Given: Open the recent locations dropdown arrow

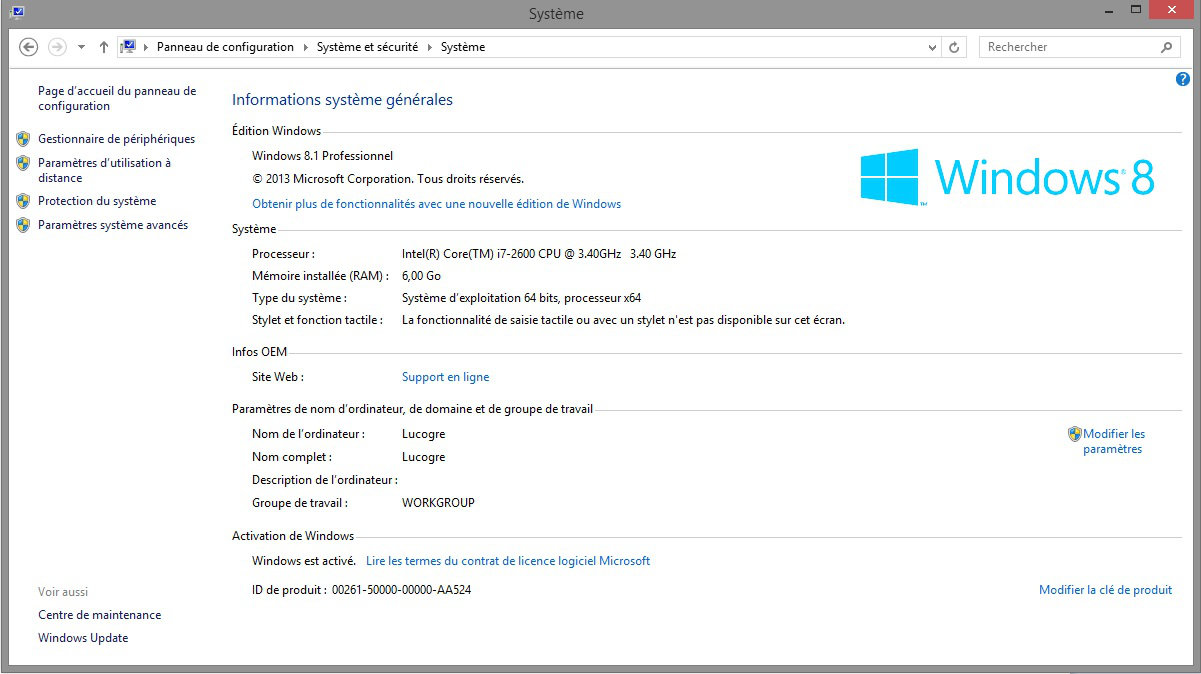Looking at the screenshot, I should (81, 47).
